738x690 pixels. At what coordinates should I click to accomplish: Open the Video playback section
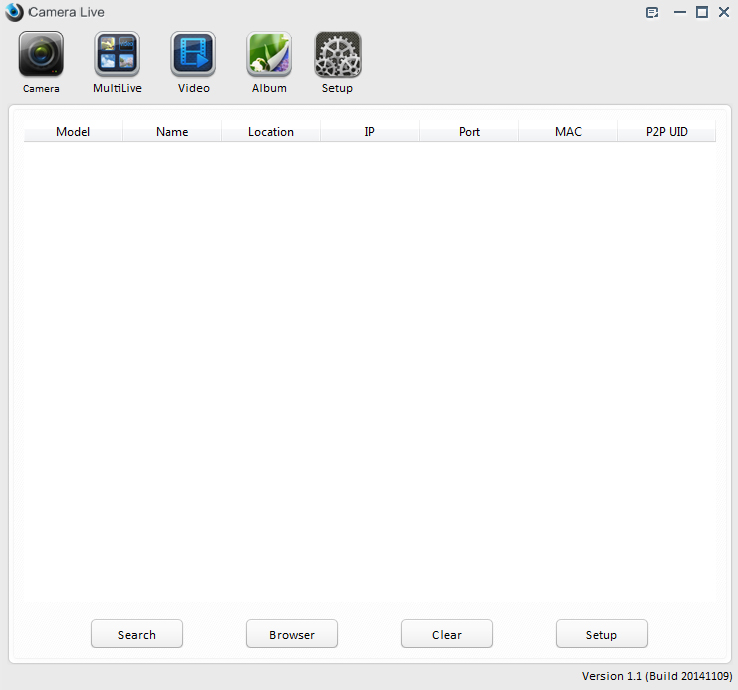tap(193, 55)
